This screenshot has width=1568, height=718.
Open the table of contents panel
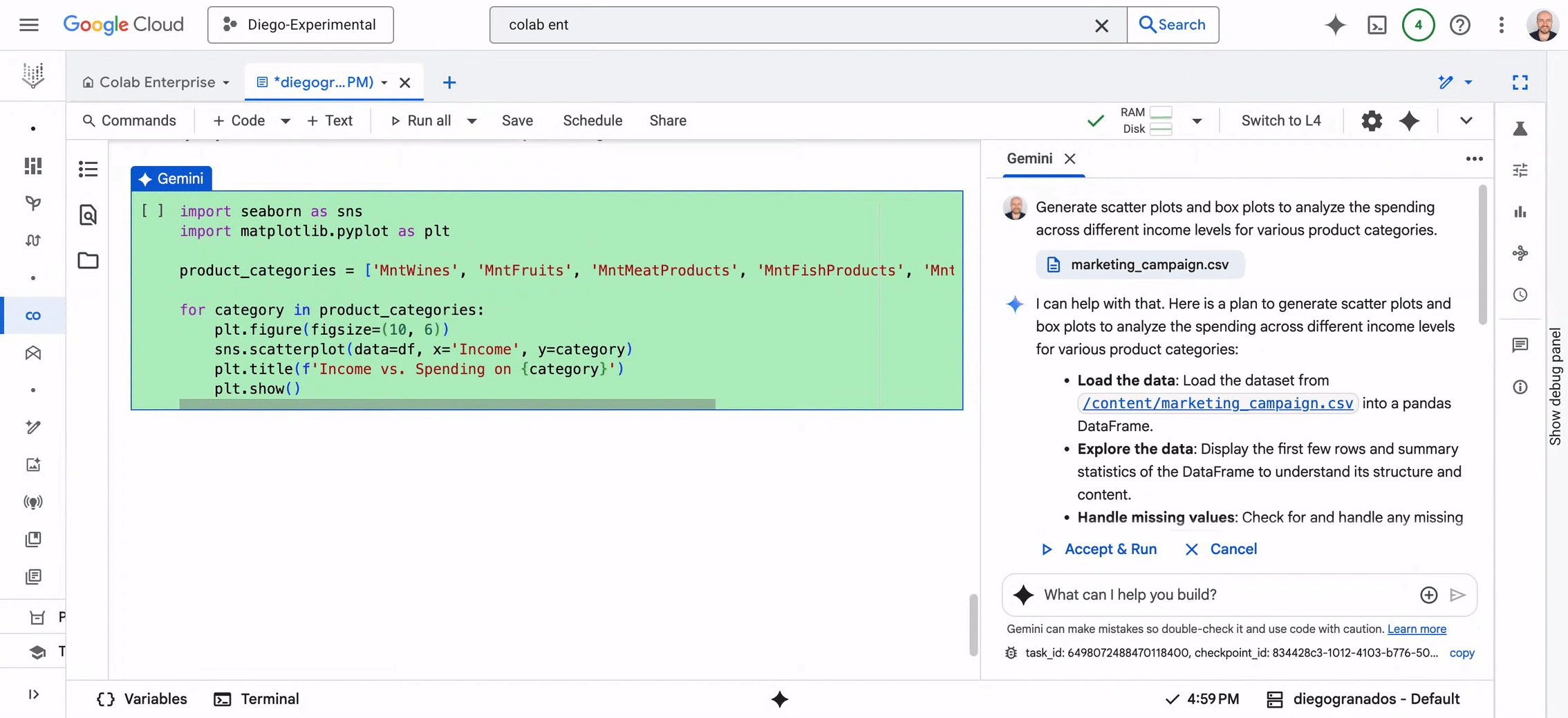[x=88, y=169]
